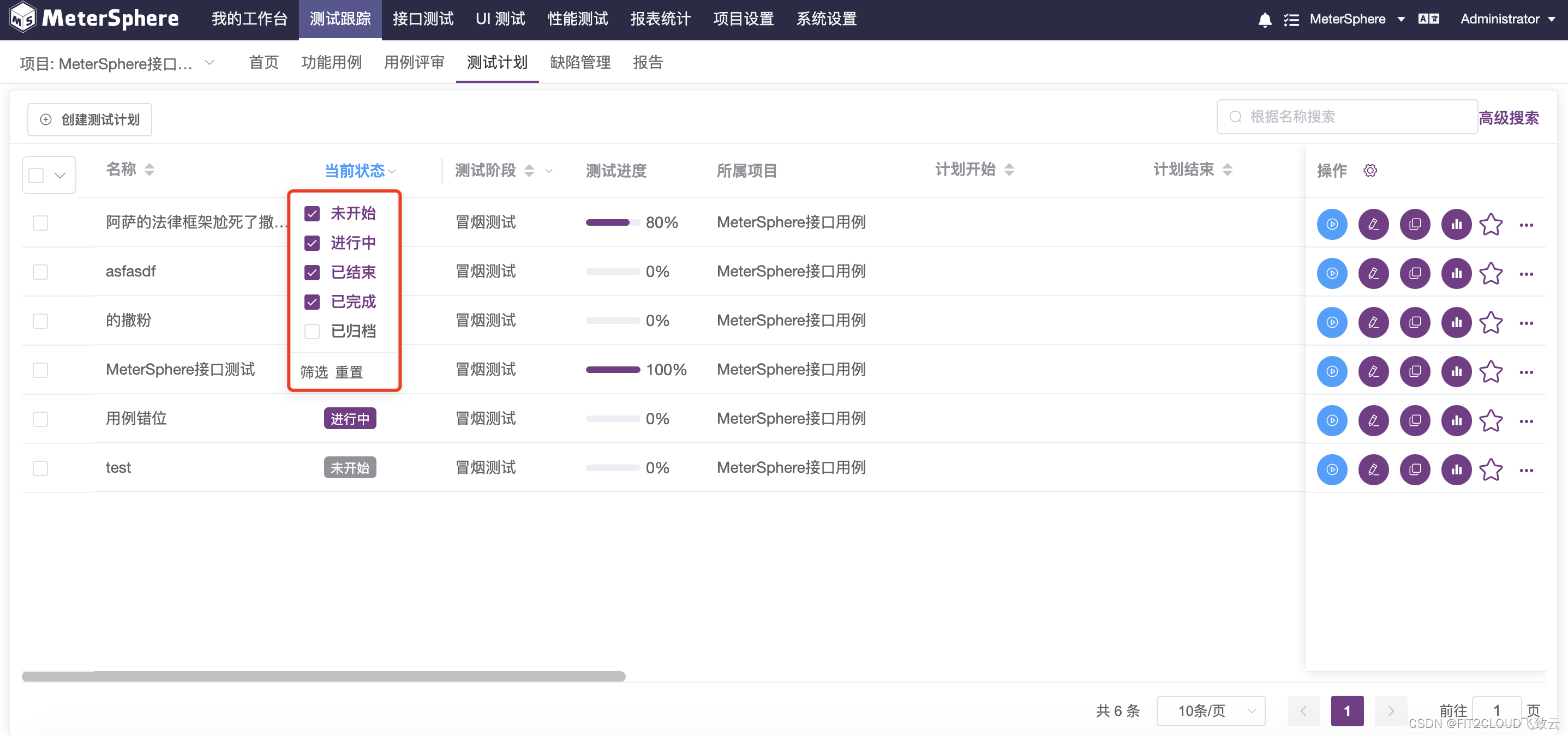Screen dimensions: 1568x735
Task: Star the test plan row
Action: [x=1491, y=469]
